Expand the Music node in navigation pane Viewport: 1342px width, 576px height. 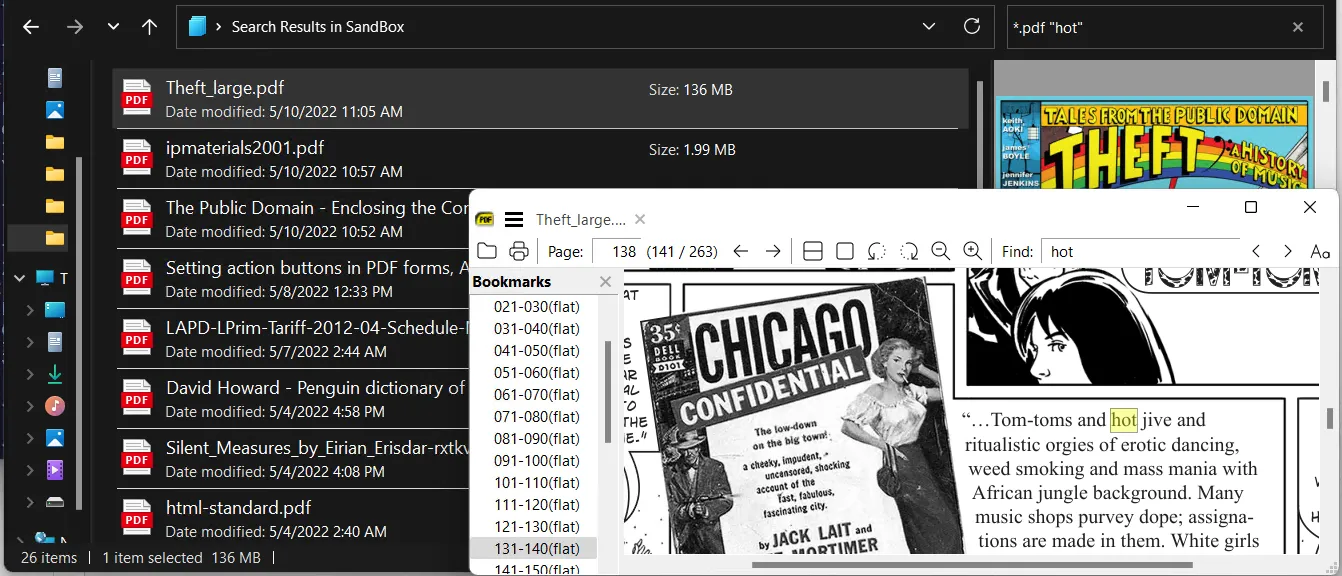pyautogui.click(x=30, y=406)
